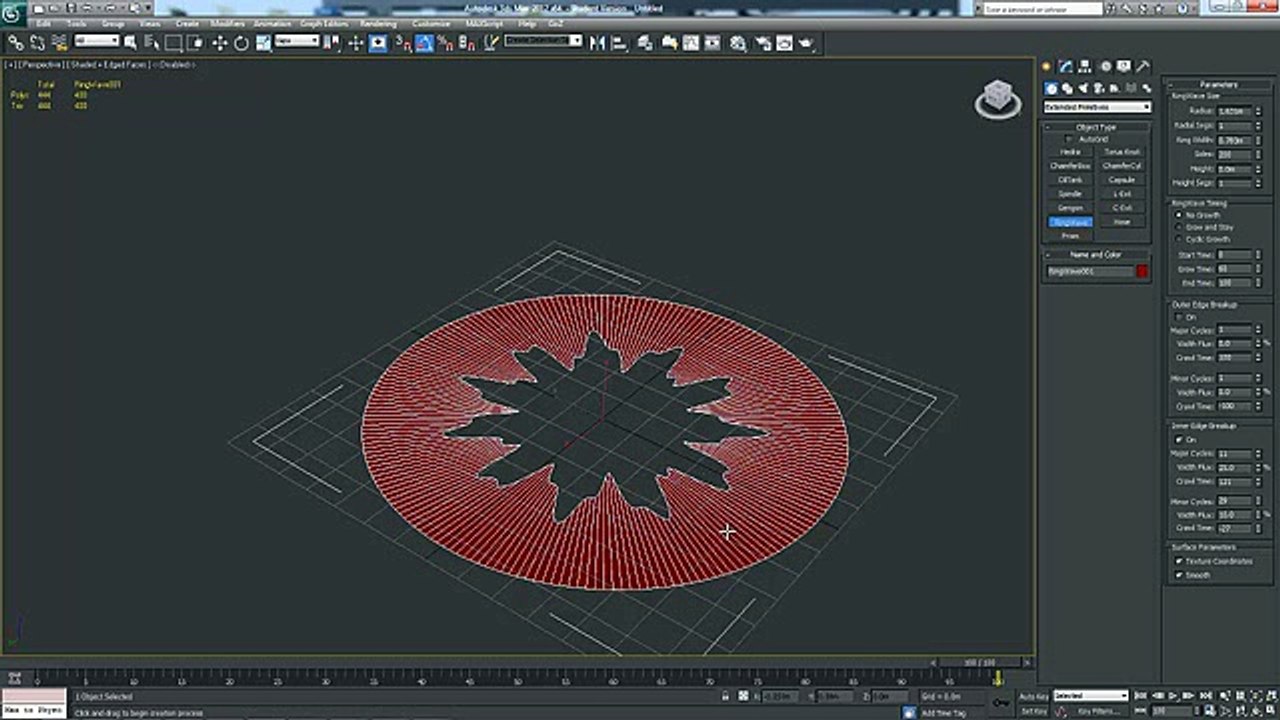Activate the Select and Move tool

coord(220,43)
